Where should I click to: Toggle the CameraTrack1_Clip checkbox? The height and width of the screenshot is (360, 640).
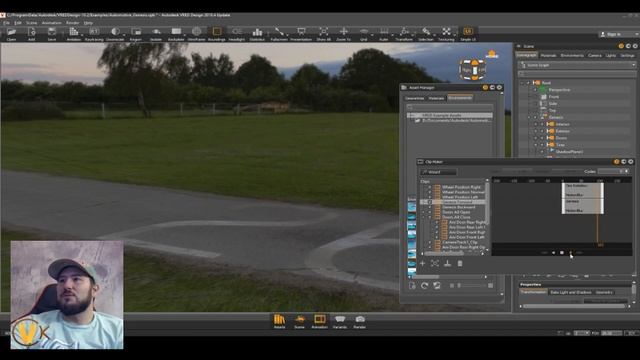point(430,242)
